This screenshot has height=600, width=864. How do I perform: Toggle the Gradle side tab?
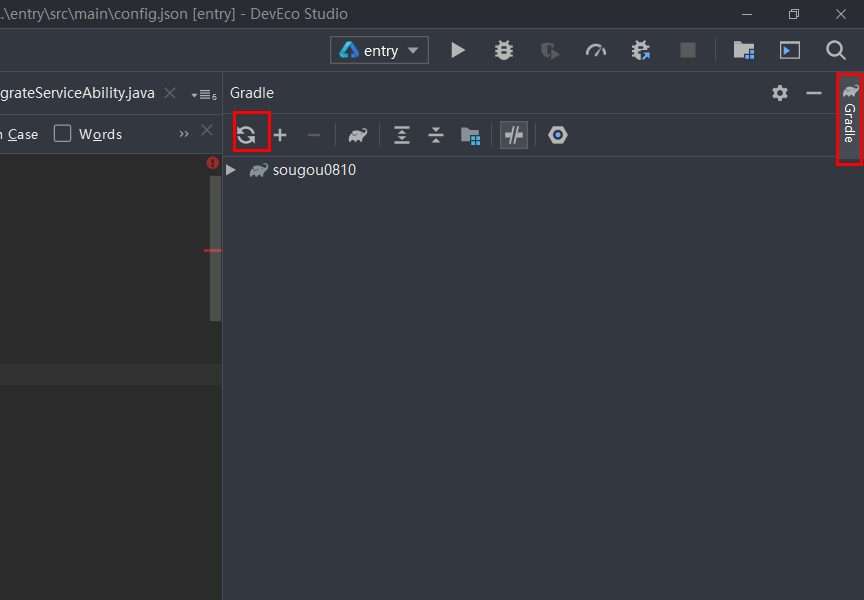click(850, 117)
